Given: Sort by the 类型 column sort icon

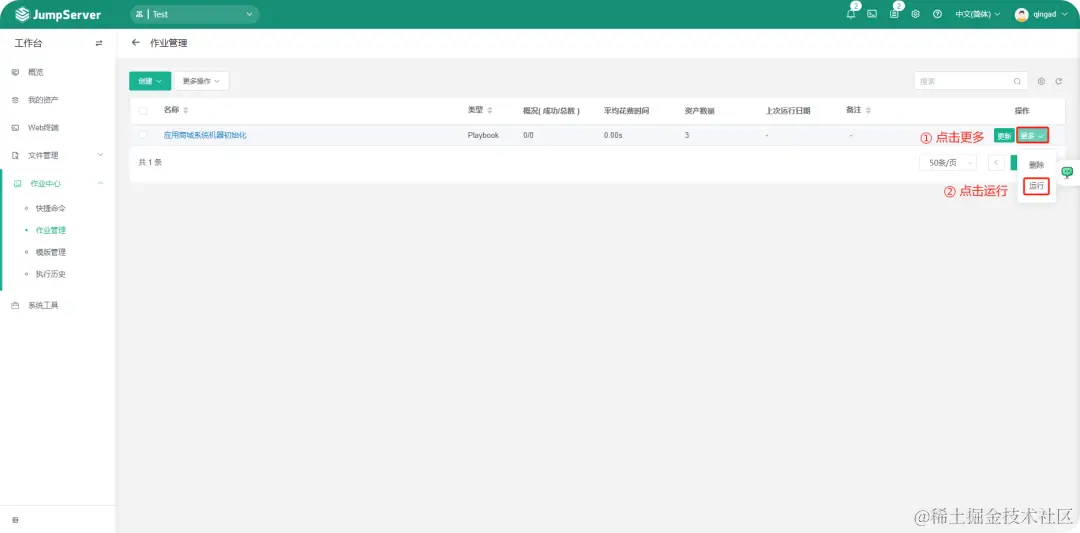Looking at the screenshot, I should tap(489, 110).
